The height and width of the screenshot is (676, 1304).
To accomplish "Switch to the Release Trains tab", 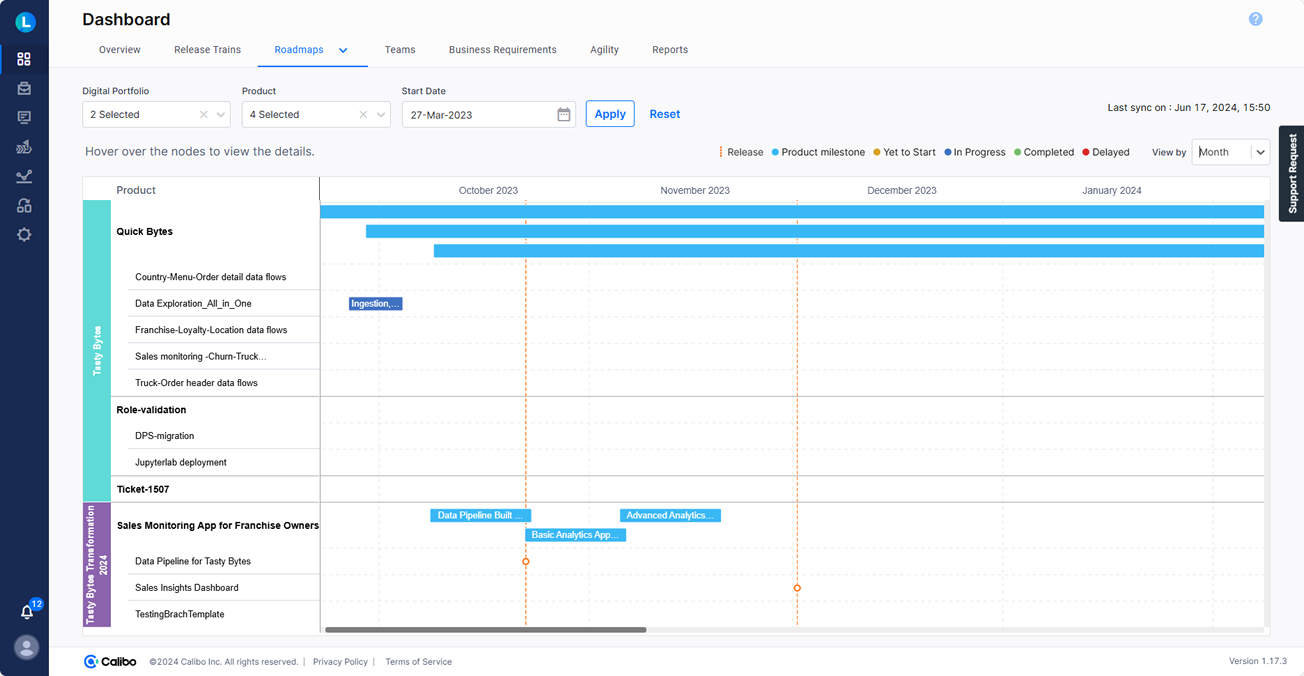I will point(207,49).
